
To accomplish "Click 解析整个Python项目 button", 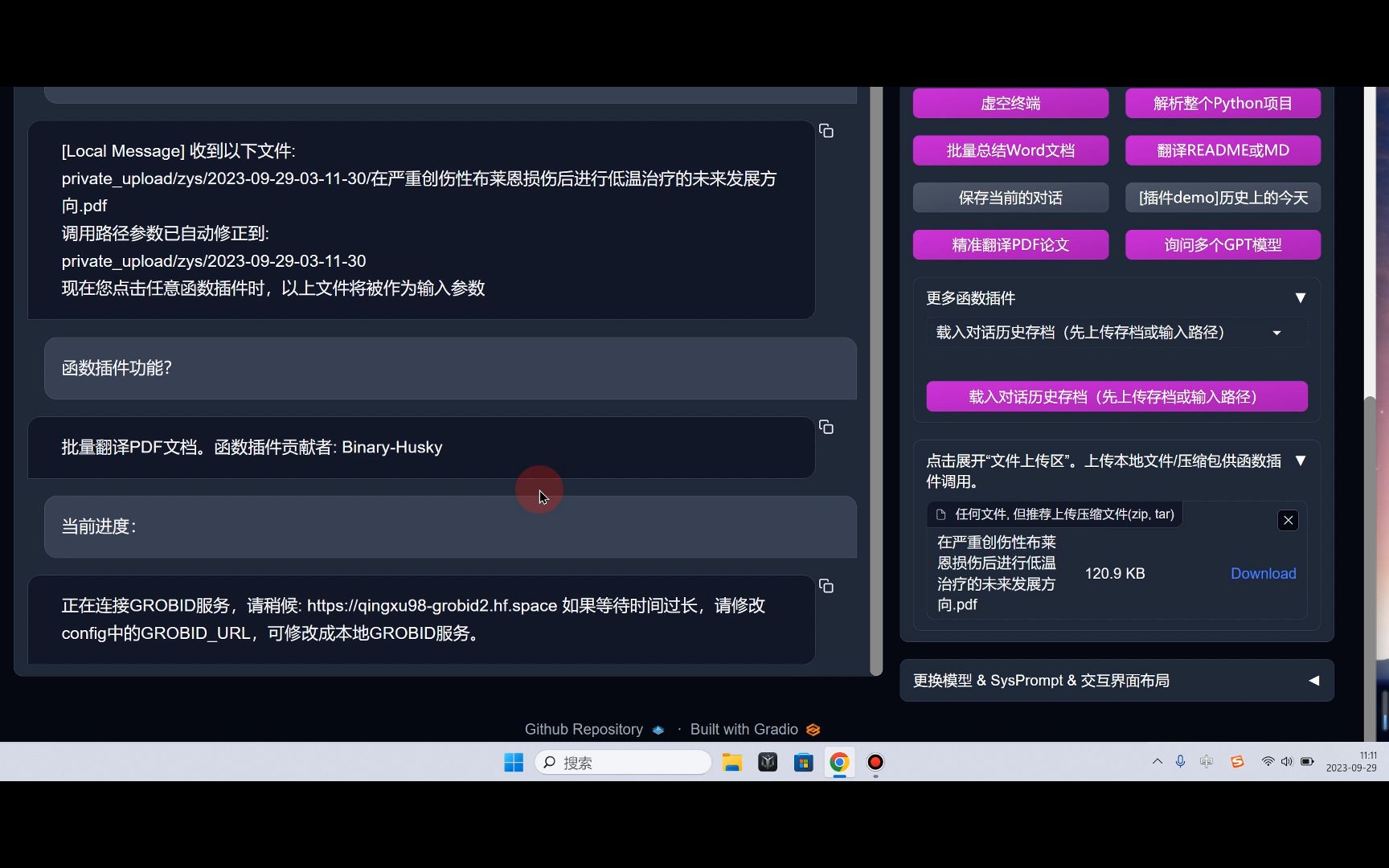I will point(1223,104).
